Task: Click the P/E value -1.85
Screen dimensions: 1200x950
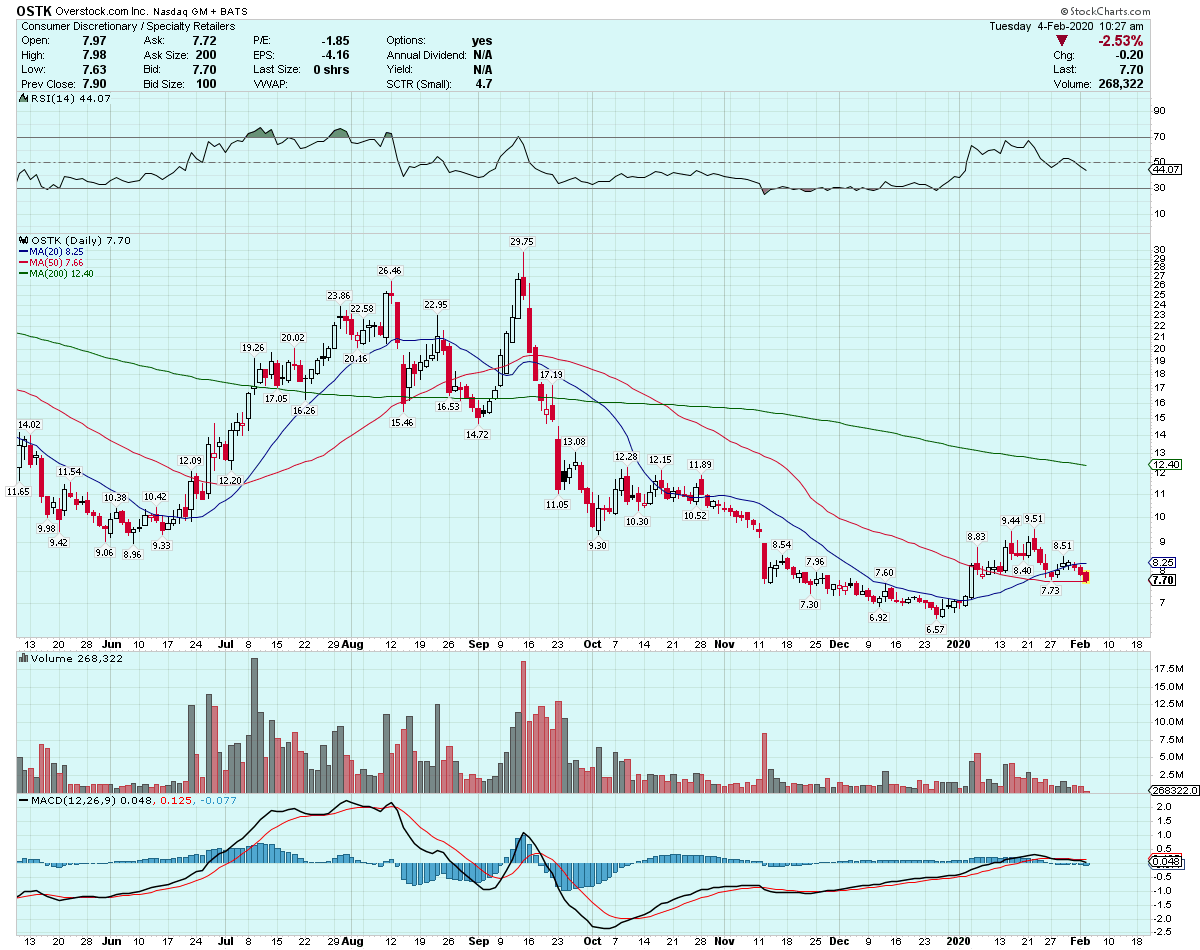Action: tap(334, 40)
